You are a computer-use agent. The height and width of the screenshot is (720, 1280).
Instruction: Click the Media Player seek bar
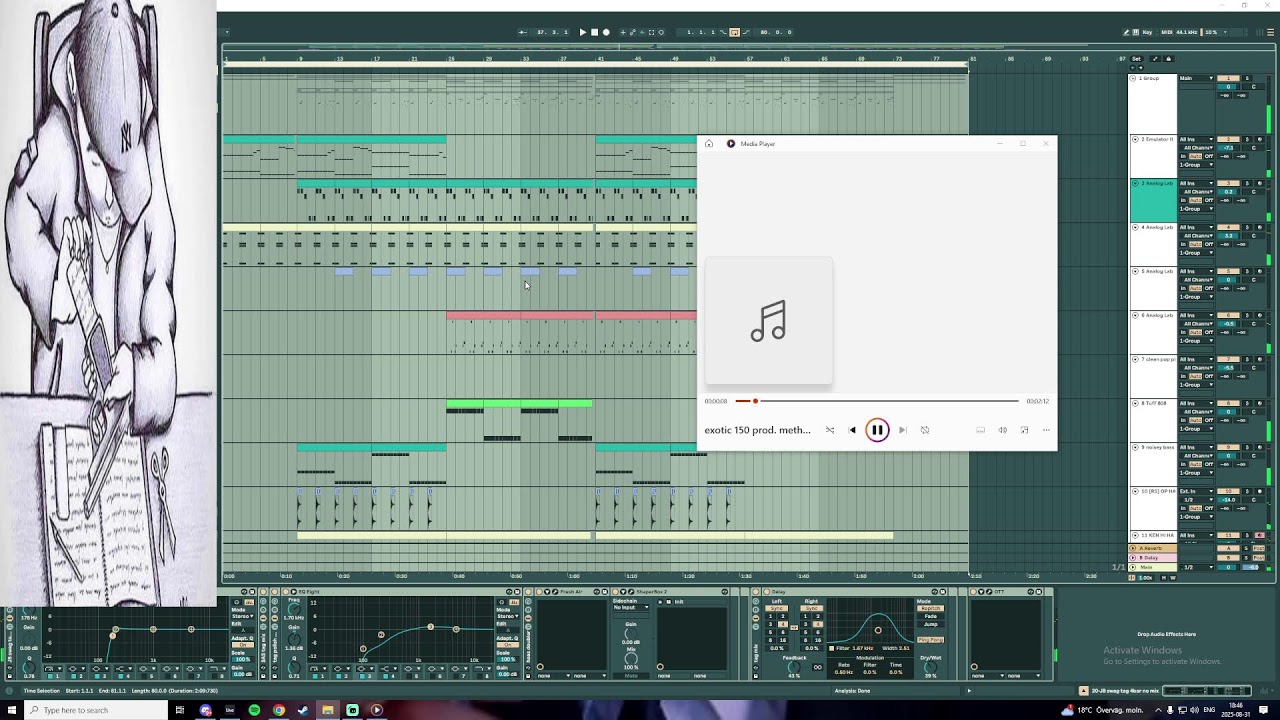877,401
